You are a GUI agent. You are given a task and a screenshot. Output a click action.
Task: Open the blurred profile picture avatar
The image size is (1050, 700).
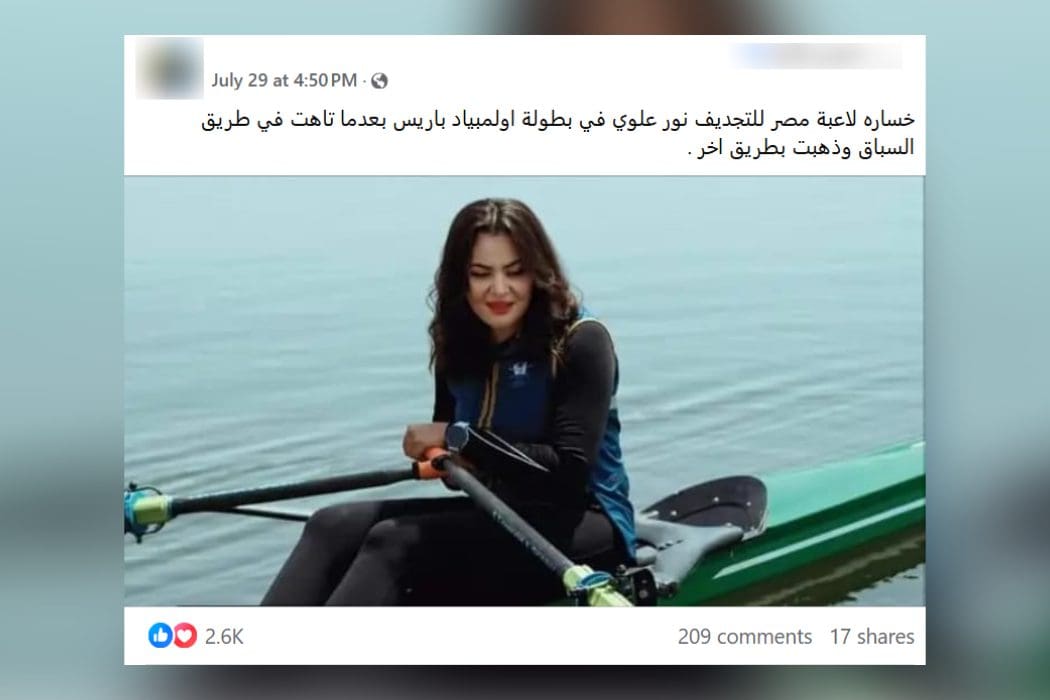[169, 68]
